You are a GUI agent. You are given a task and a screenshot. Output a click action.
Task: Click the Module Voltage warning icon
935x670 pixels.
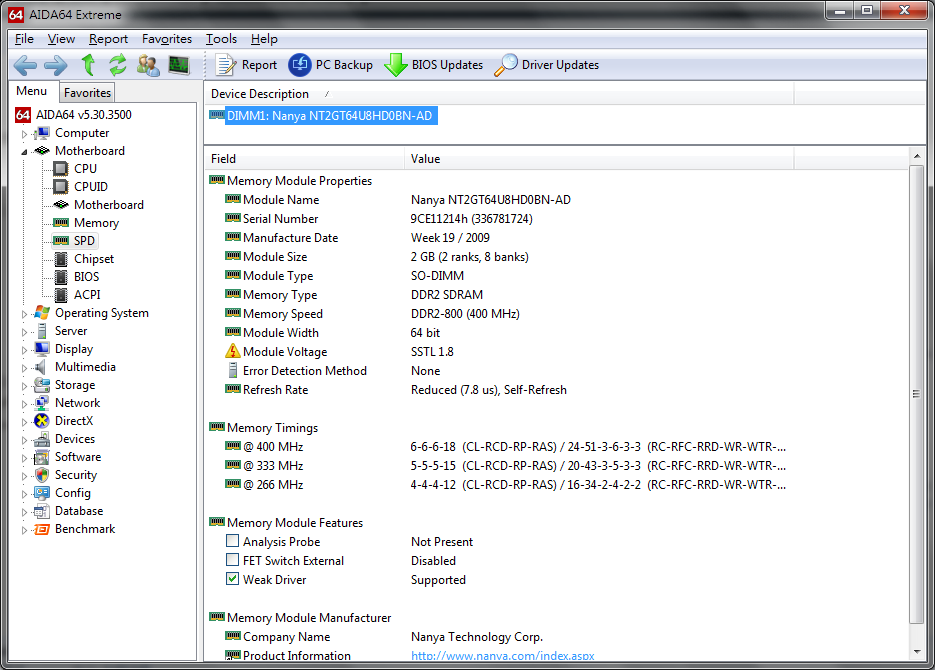233,351
